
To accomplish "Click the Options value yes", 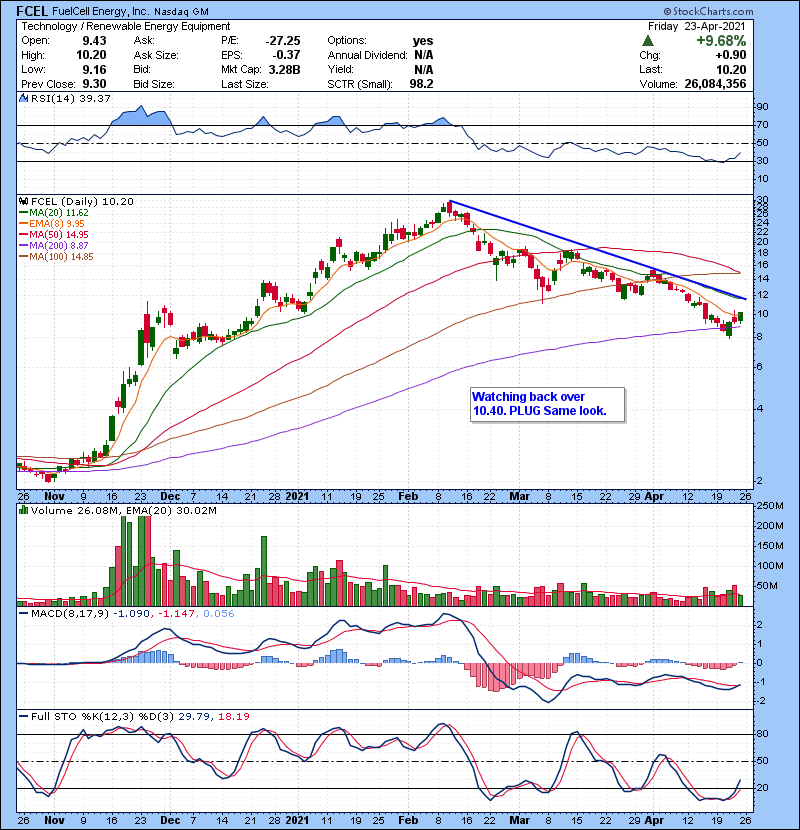I will (x=423, y=41).
